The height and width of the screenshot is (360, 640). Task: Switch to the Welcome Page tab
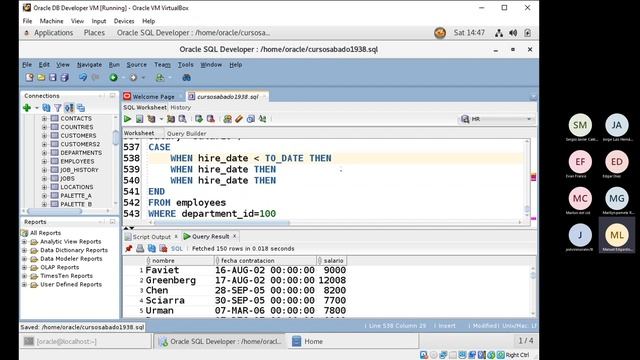(x=153, y=97)
